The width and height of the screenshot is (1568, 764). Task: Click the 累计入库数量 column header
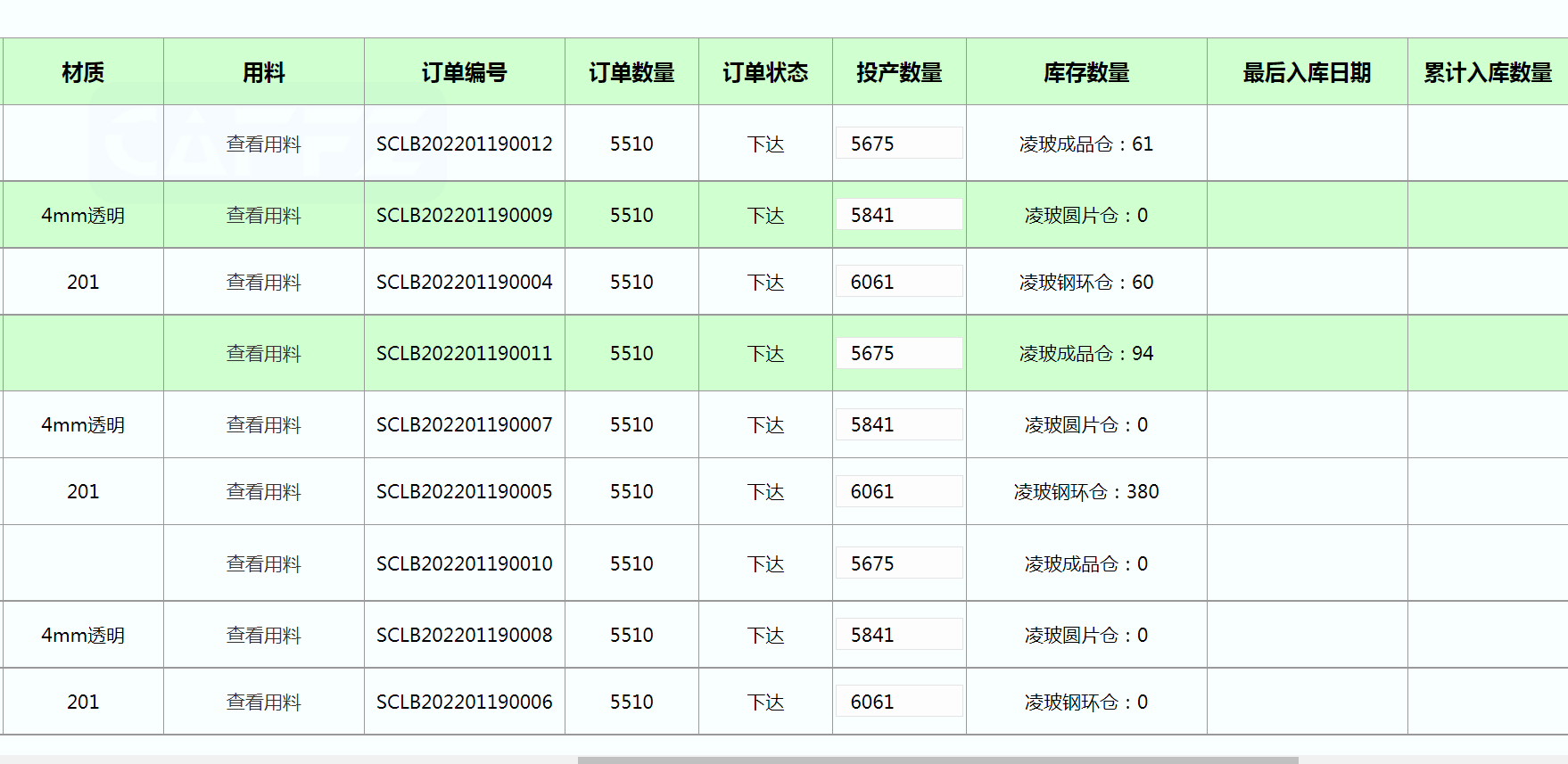[1487, 72]
